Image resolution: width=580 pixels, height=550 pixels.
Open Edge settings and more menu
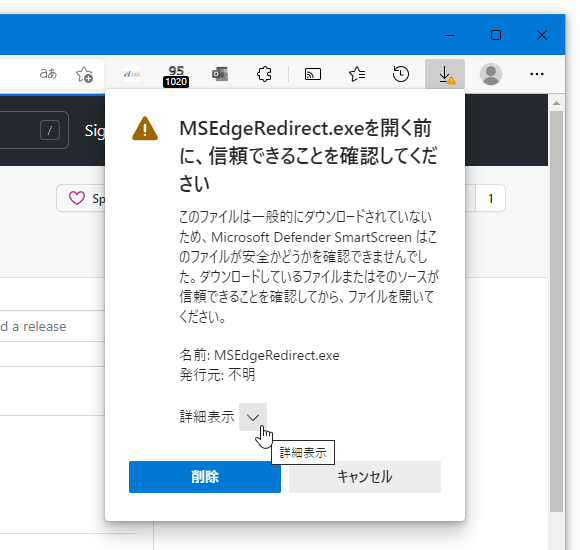coord(537,74)
